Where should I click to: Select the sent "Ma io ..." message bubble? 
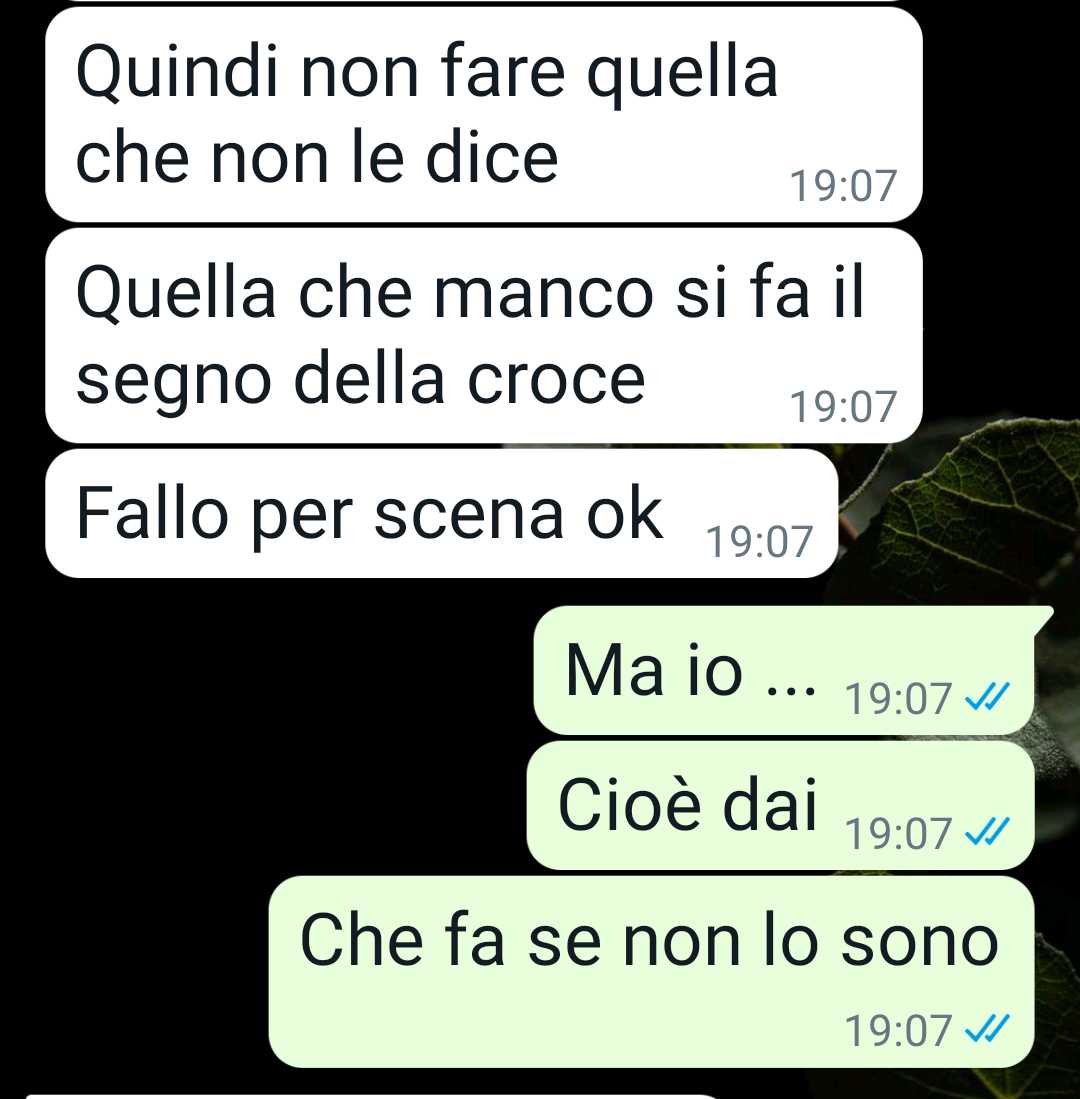click(785, 670)
